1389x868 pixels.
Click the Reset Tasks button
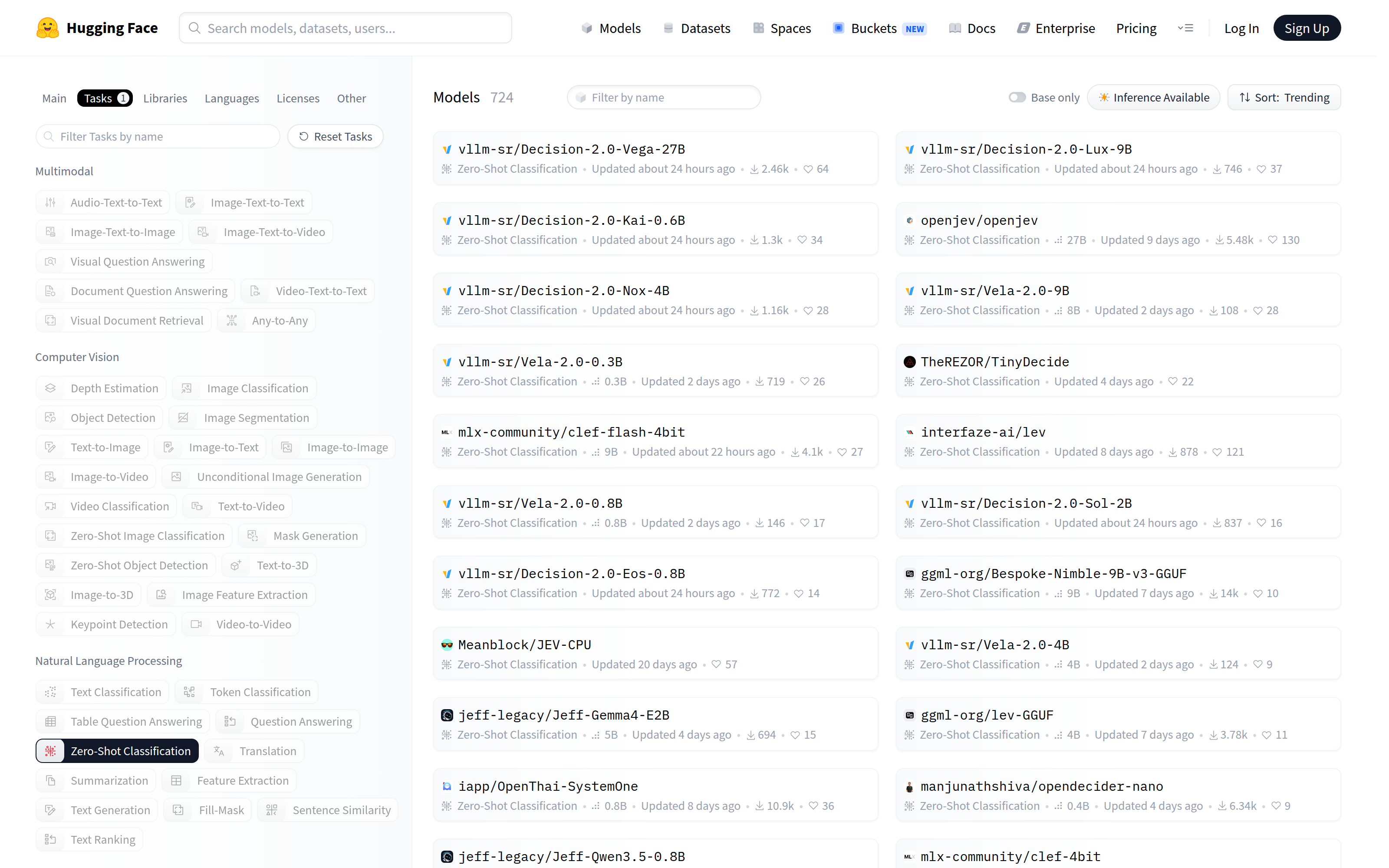[336, 136]
